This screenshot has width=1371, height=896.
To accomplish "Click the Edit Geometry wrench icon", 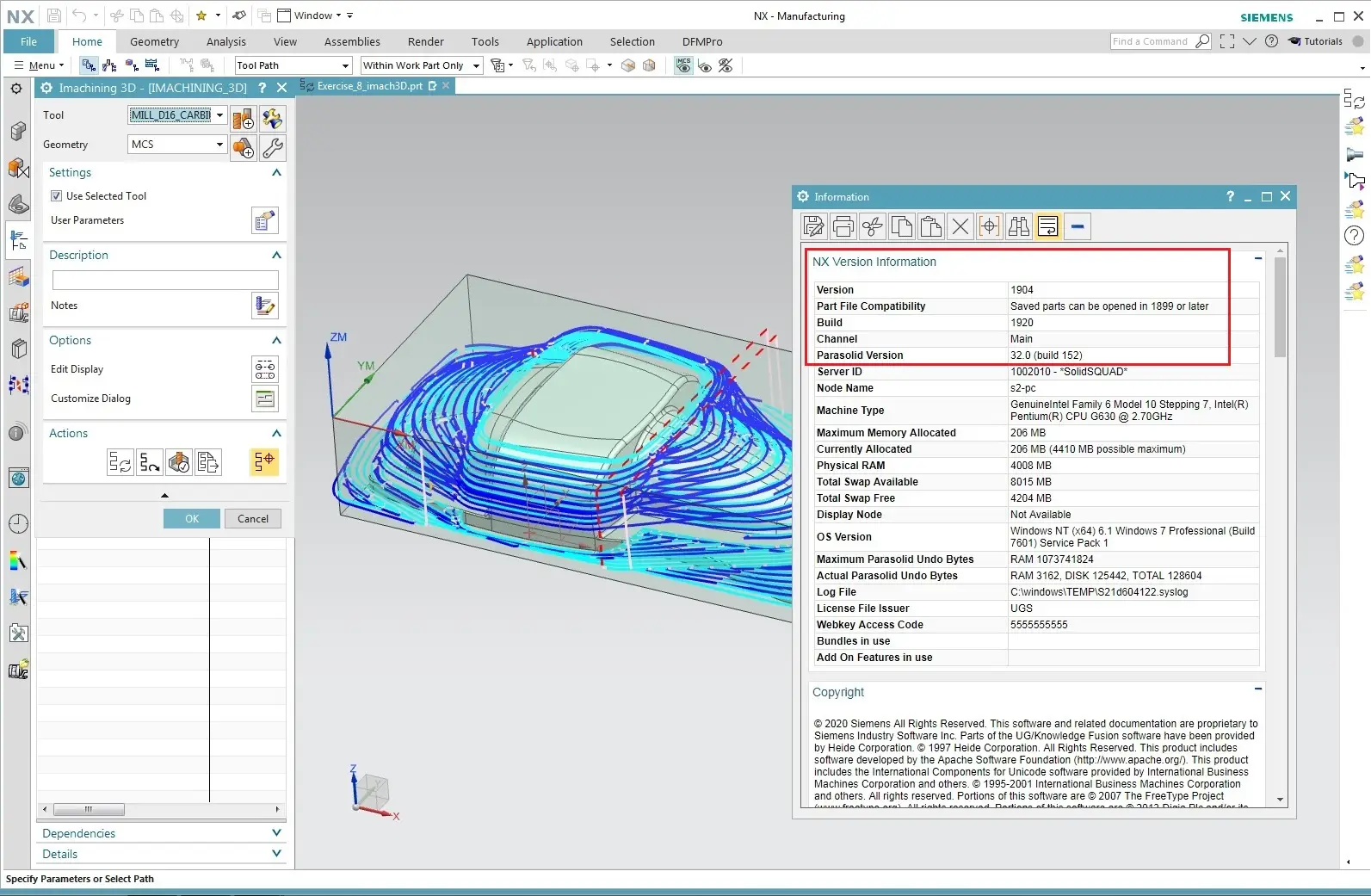I will pyautogui.click(x=273, y=148).
